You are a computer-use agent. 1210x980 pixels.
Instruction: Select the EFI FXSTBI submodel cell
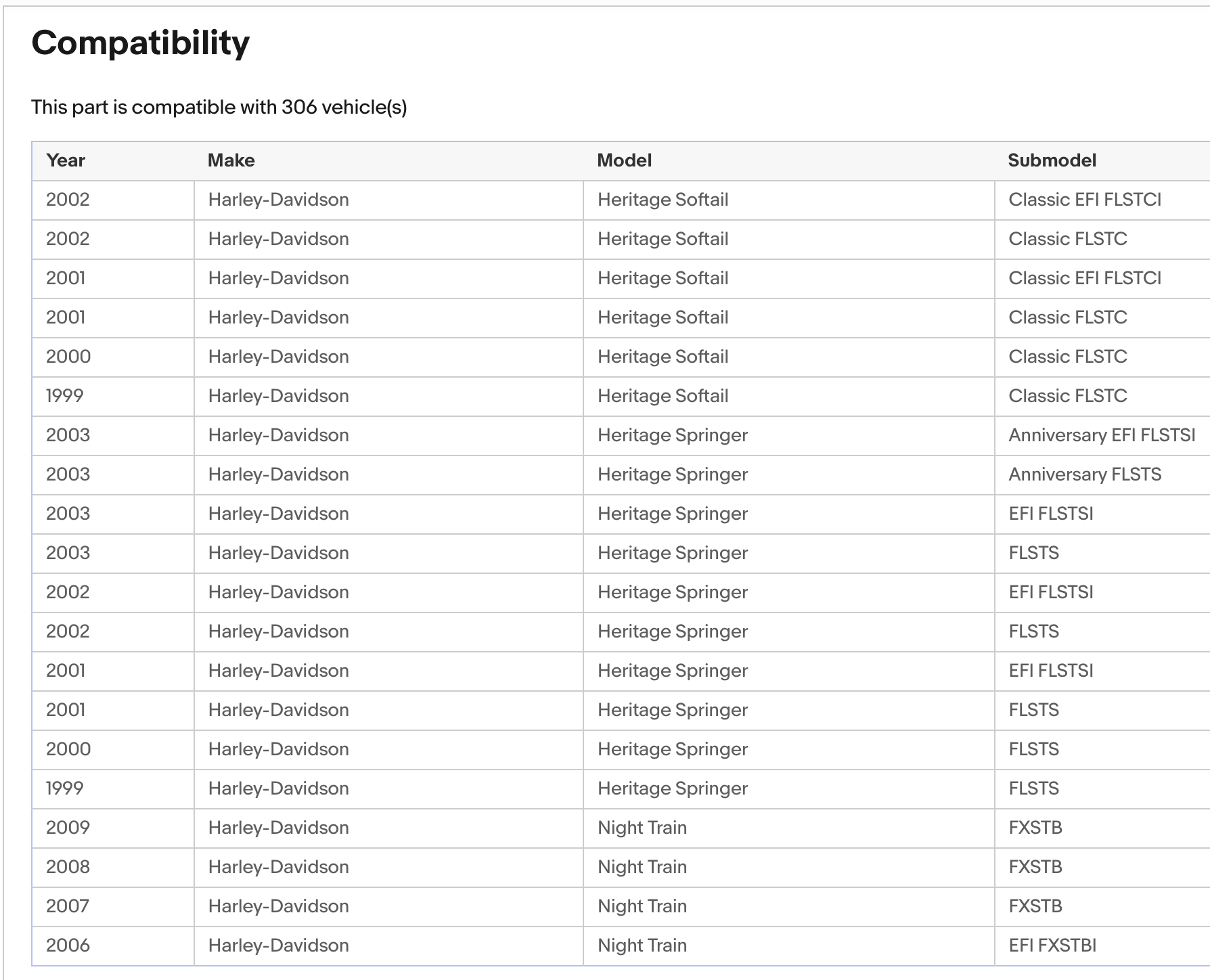[1052, 945]
